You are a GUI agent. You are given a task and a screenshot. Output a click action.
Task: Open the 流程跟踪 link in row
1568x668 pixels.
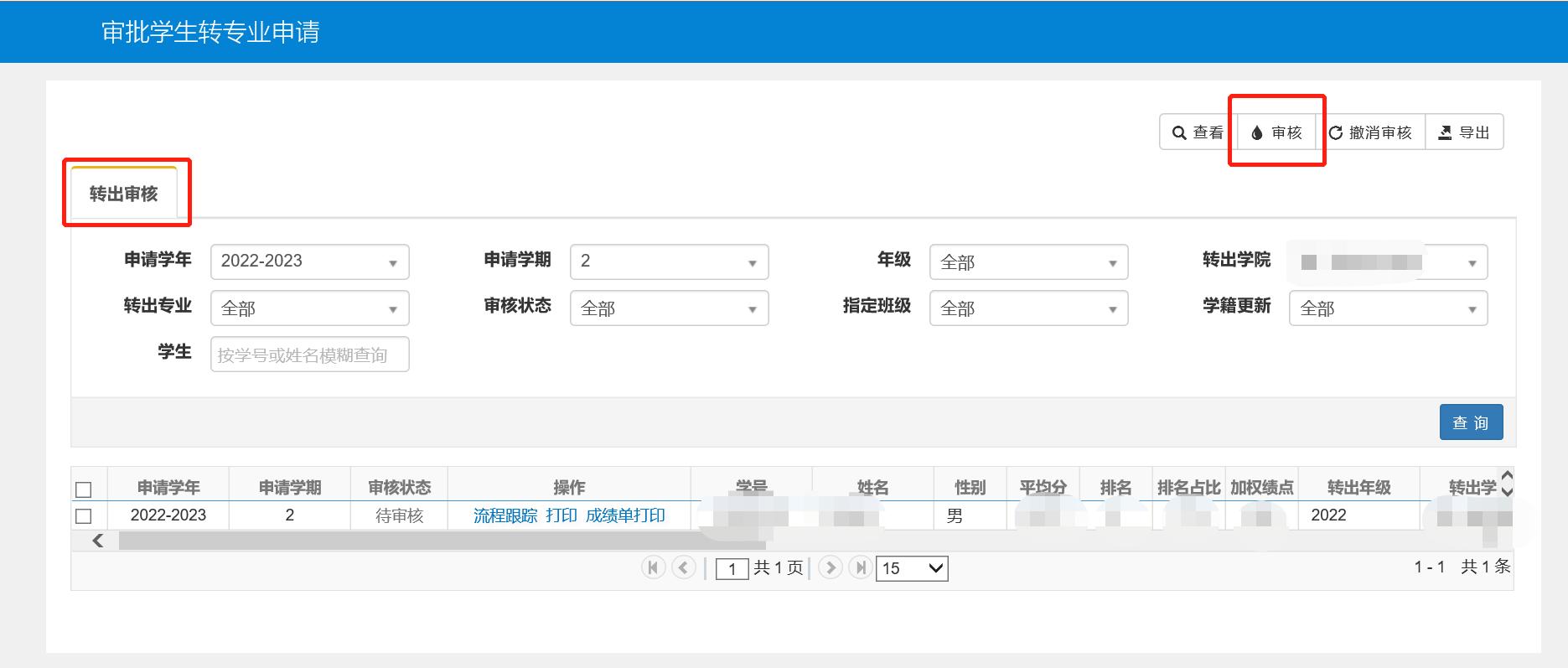point(505,515)
